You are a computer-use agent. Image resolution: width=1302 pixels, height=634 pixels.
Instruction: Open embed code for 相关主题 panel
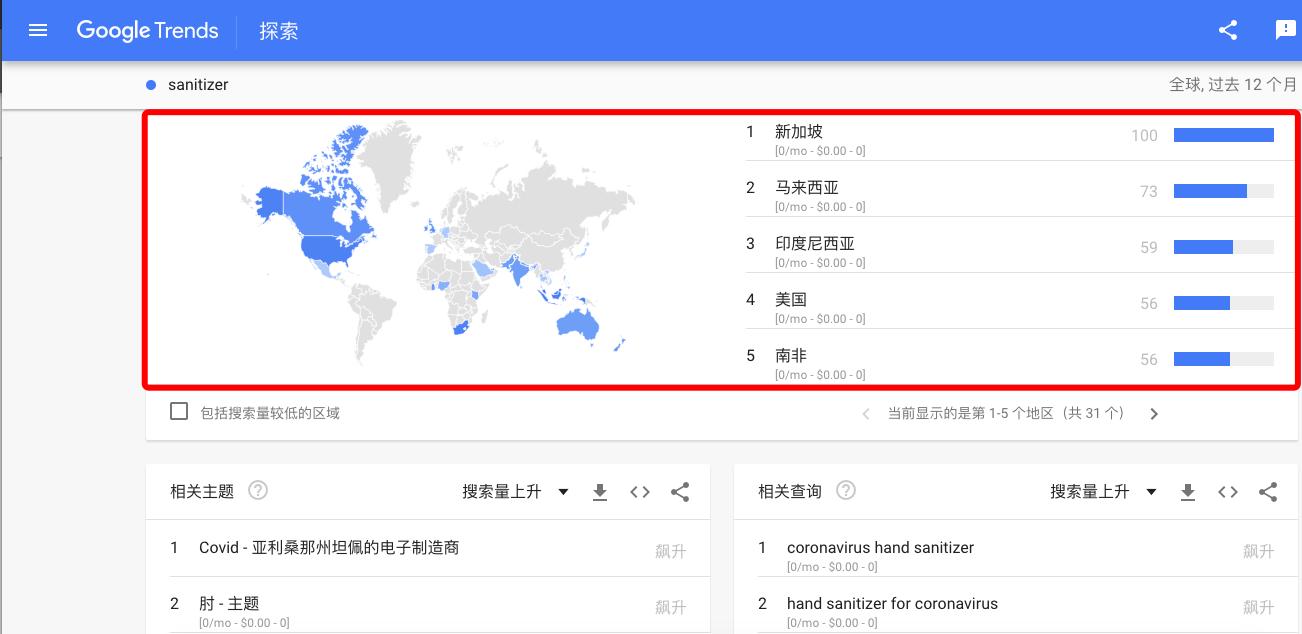tap(640, 492)
